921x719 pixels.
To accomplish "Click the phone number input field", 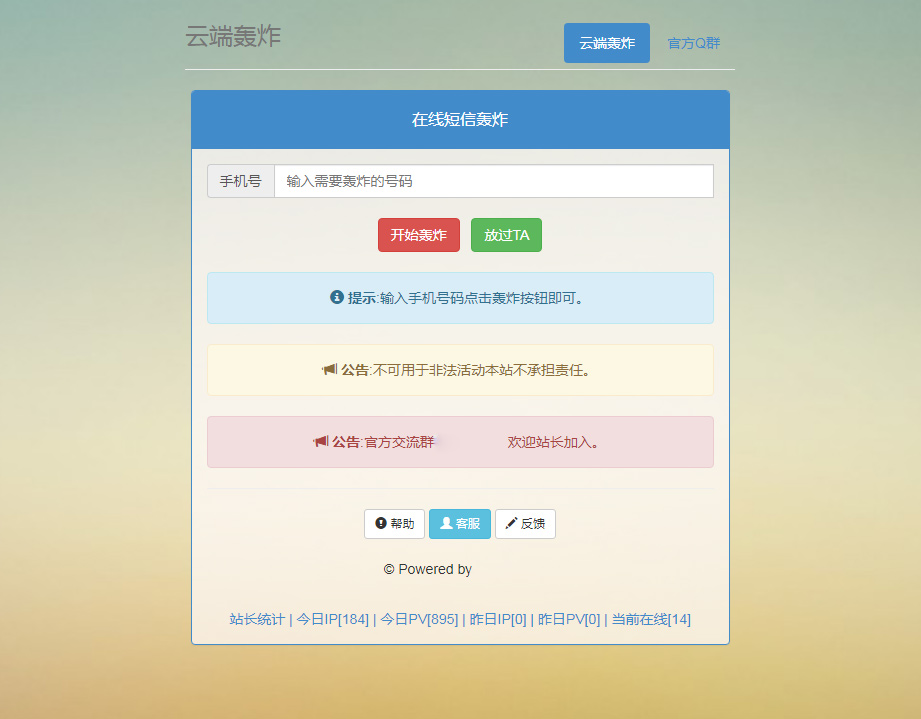I will [490, 181].
